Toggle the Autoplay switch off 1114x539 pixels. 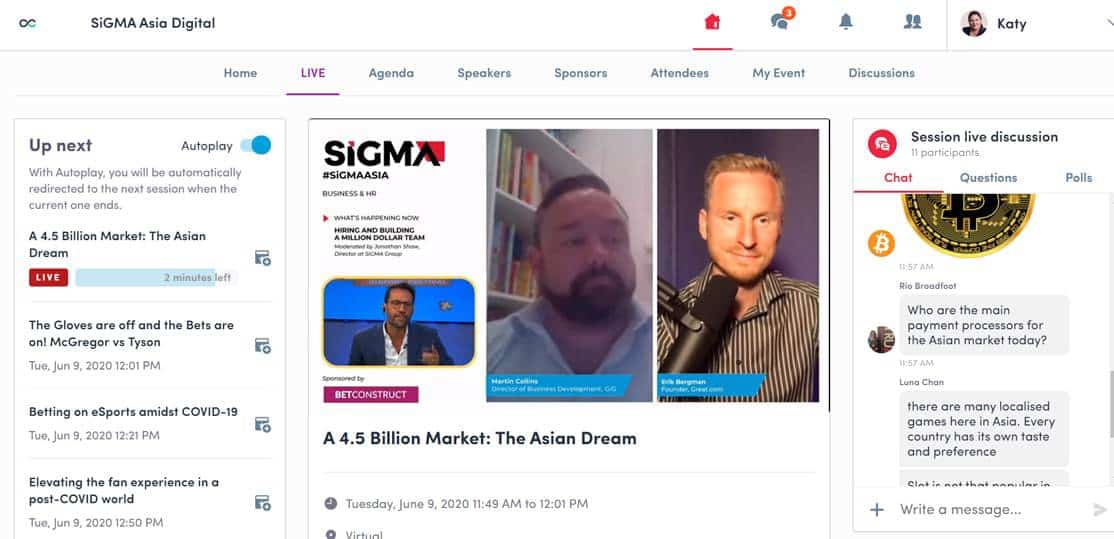click(x=256, y=146)
